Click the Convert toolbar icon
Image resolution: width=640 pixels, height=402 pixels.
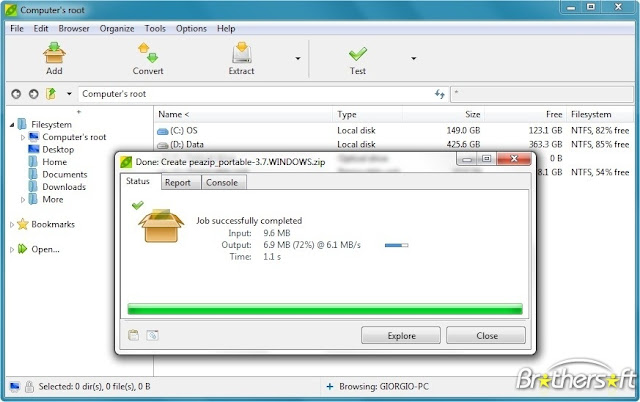tap(148, 53)
